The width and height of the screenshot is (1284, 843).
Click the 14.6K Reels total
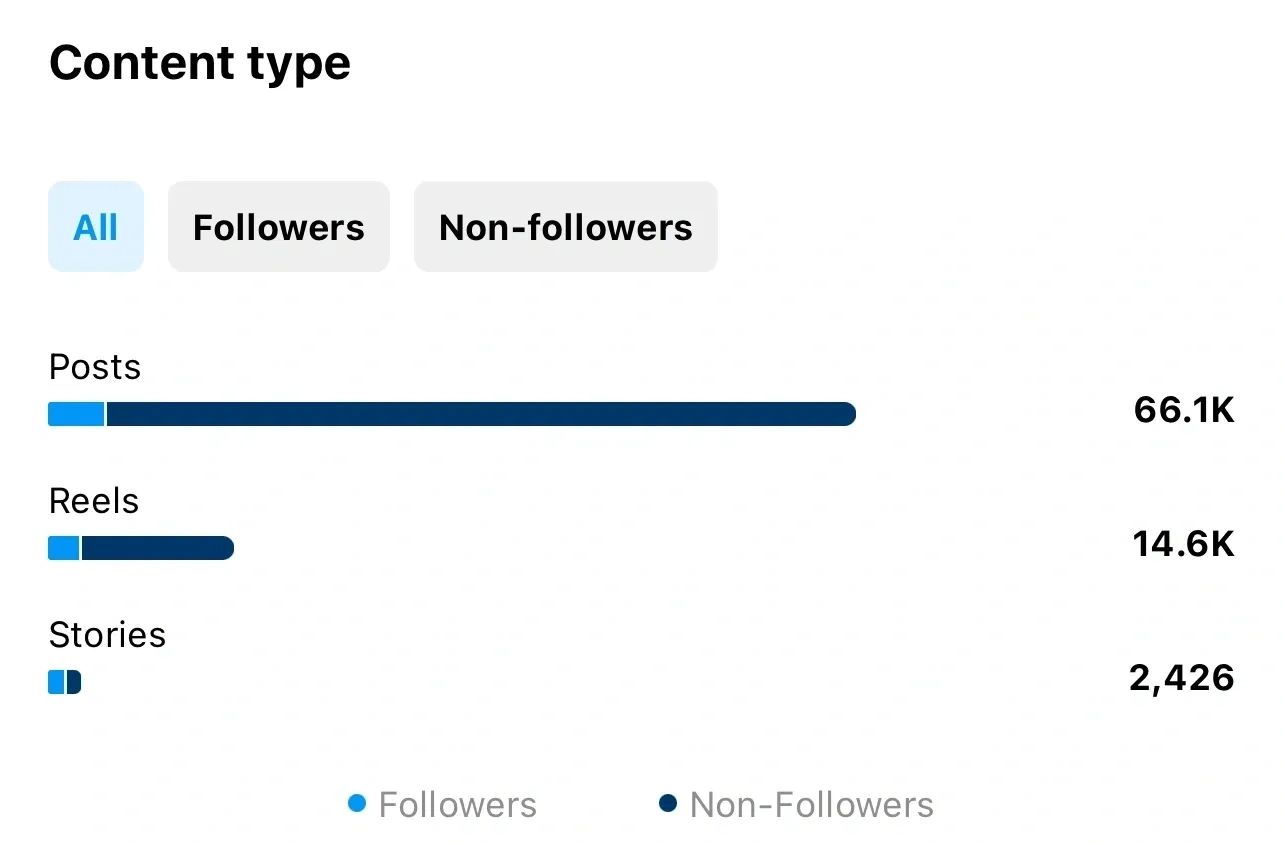click(x=1184, y=544)
